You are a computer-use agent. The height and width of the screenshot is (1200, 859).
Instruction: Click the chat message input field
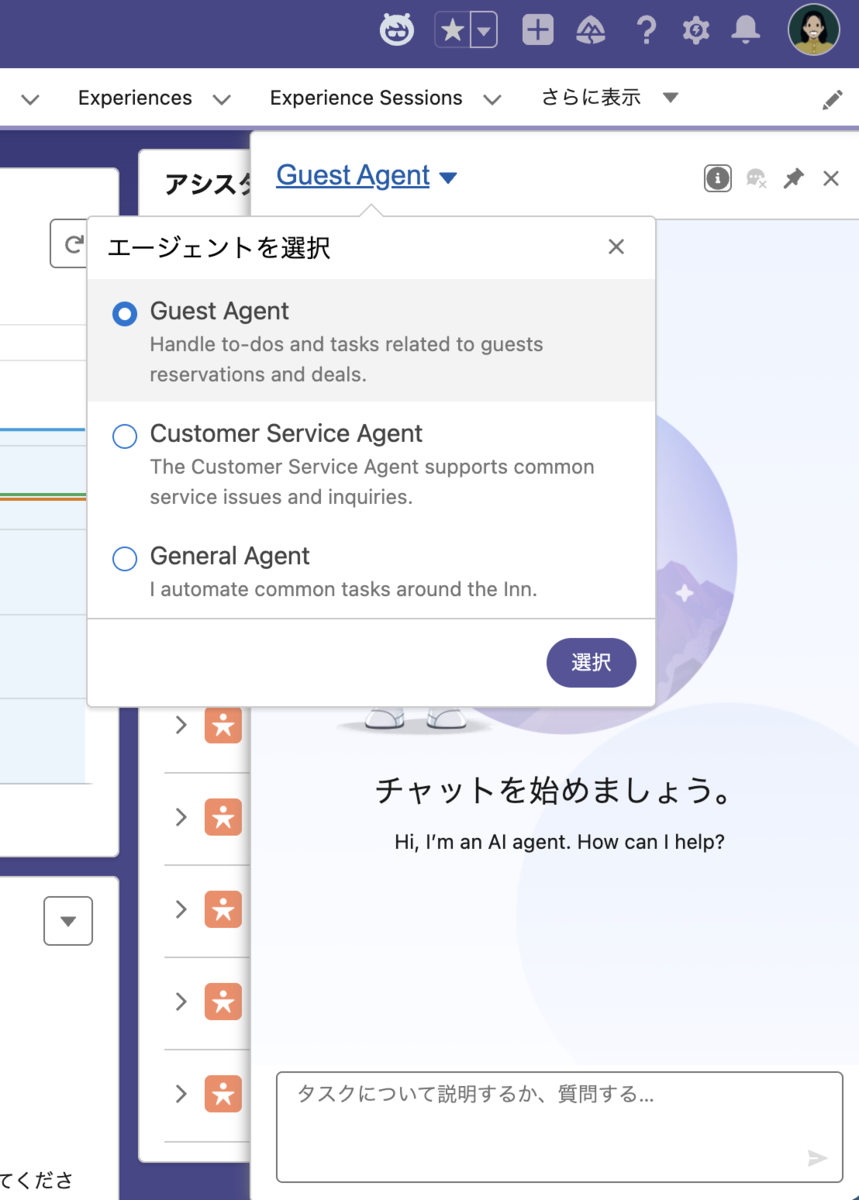tap(560, 1127)
